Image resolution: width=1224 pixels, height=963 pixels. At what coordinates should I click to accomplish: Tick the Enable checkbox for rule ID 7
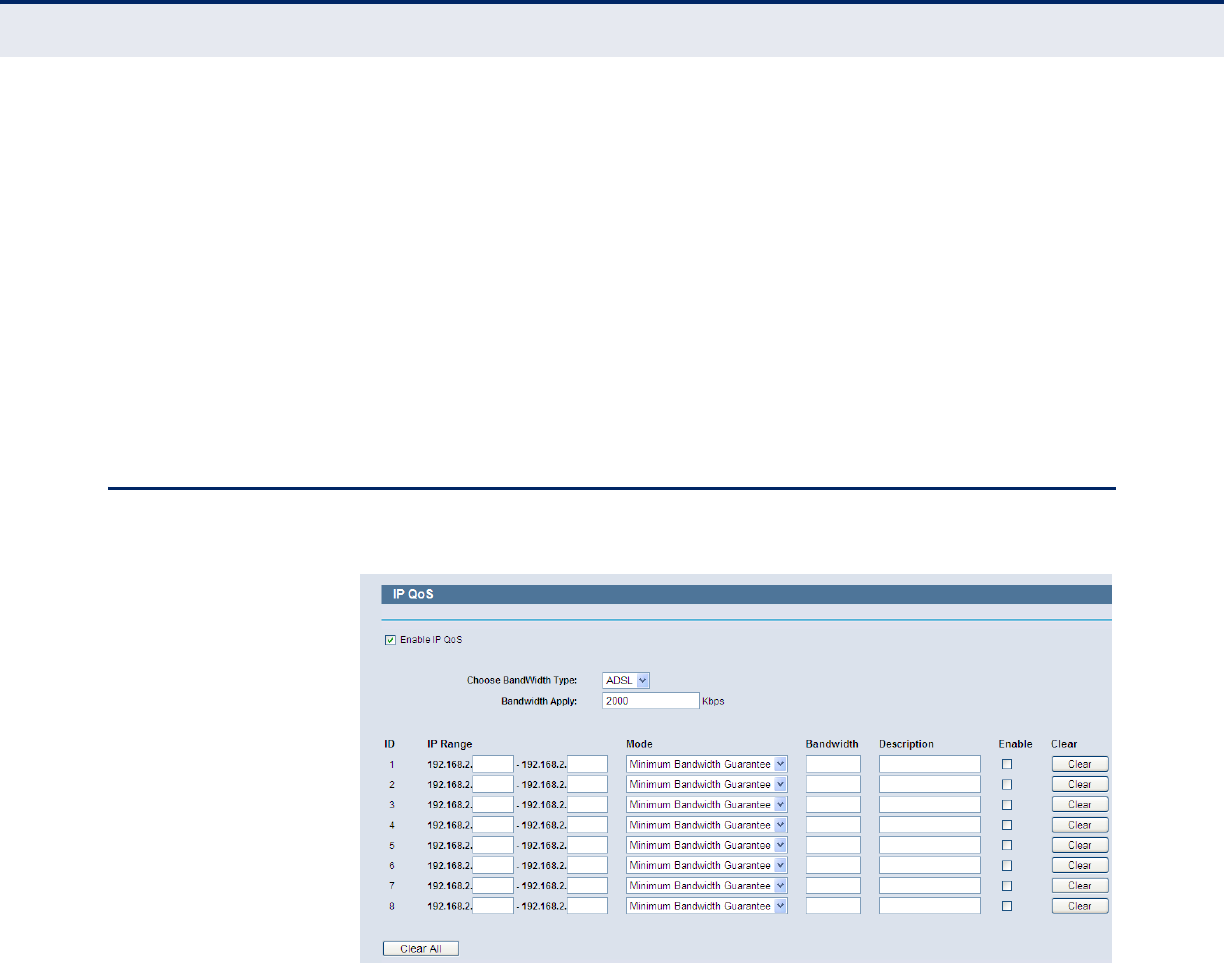(x=1007, y=886)
